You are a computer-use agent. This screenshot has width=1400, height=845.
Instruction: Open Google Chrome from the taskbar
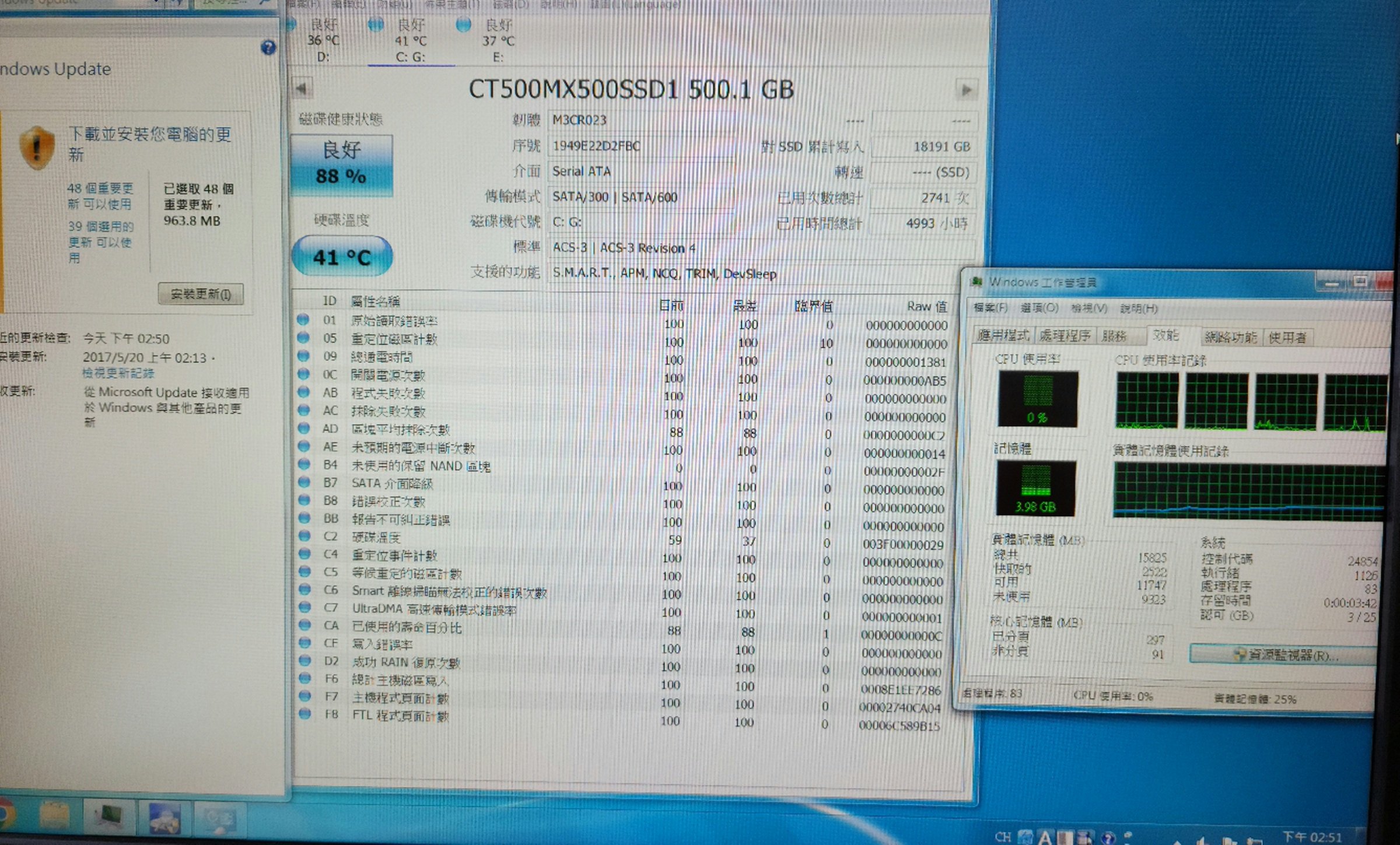(x=5, y=815)
